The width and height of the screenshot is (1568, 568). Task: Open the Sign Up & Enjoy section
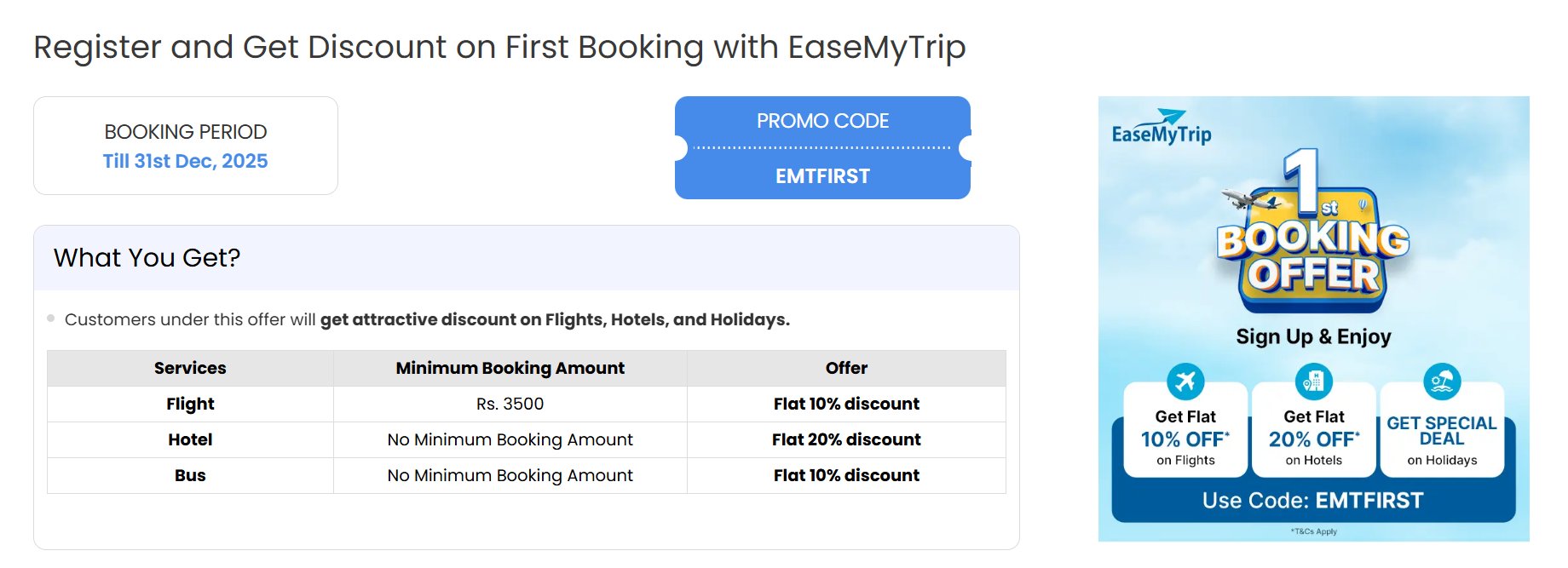(x=1312, y=336)
